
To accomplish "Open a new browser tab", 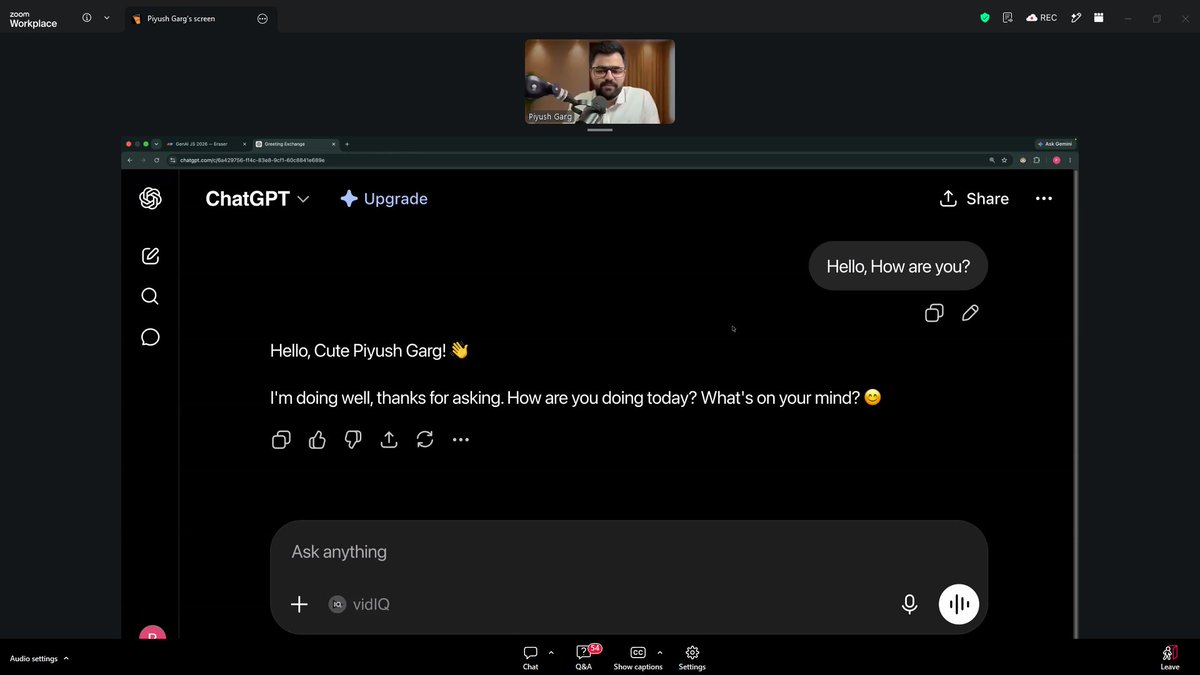I will [347, 144].
